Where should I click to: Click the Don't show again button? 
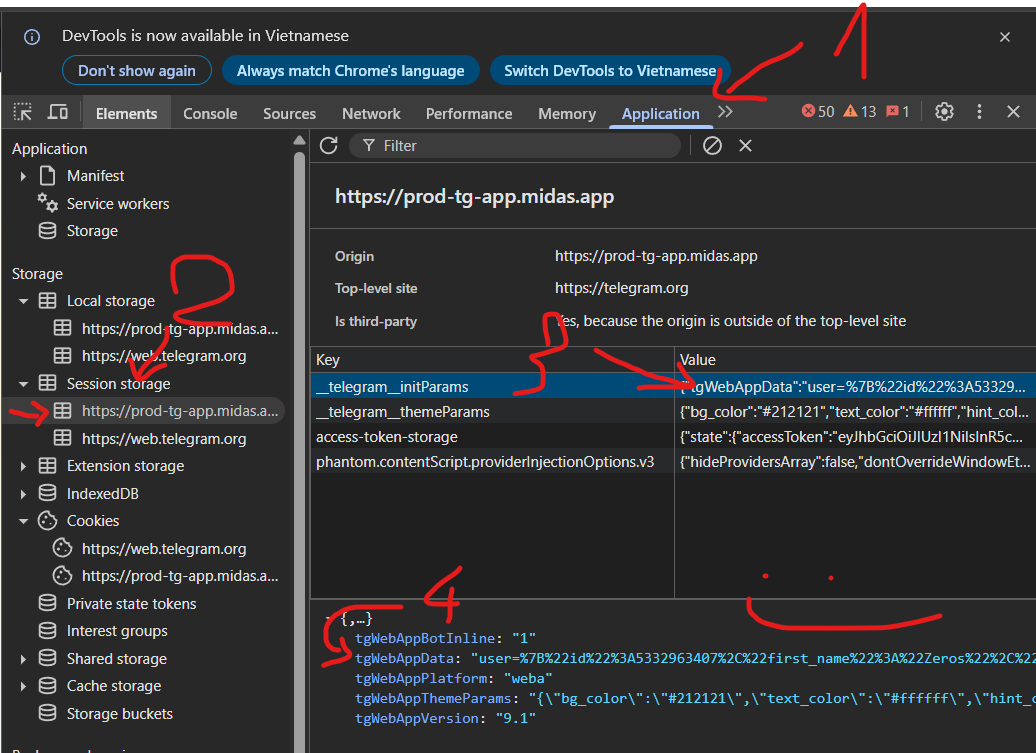137,71
